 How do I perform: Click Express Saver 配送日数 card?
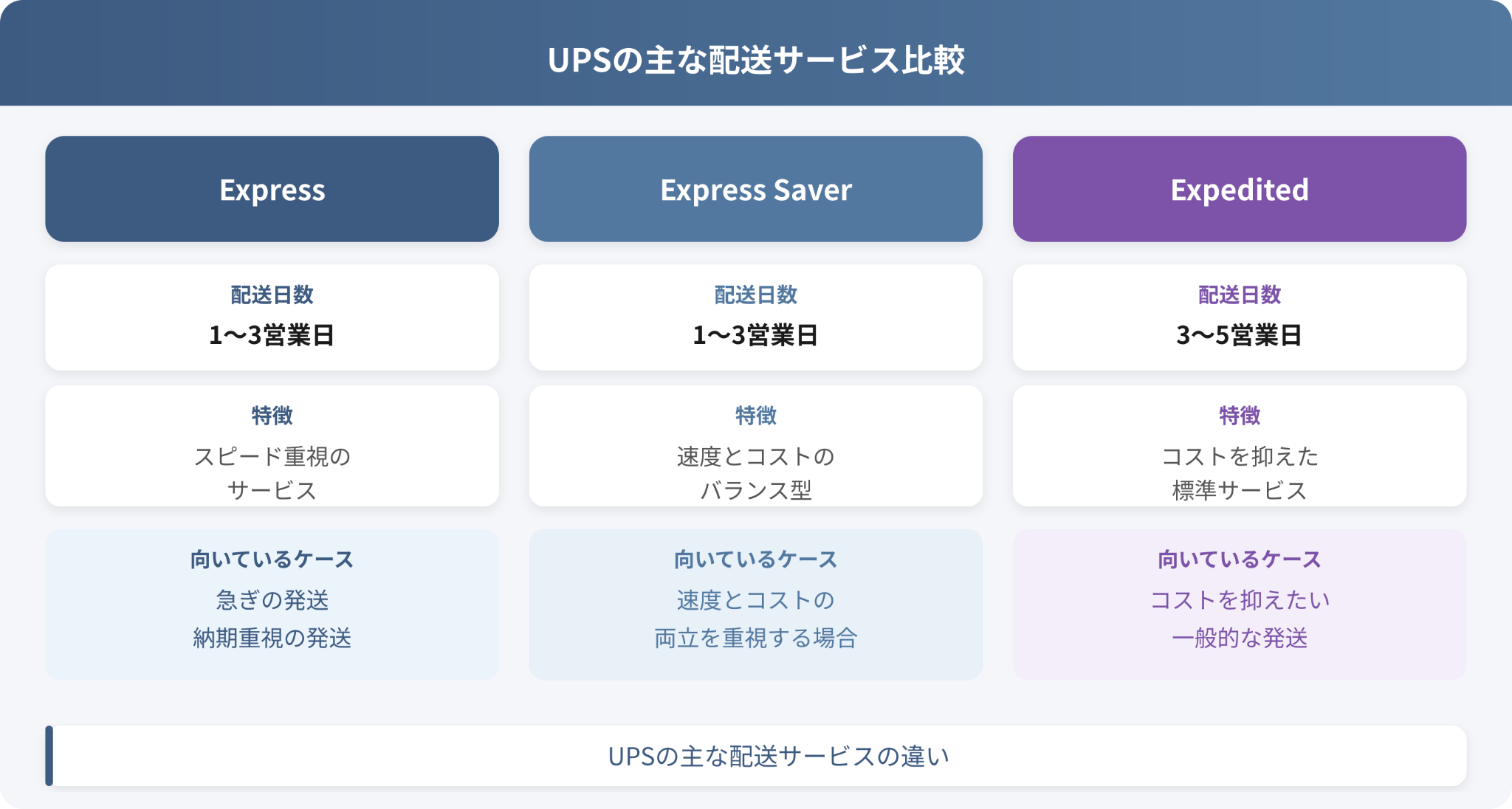click(755, 317)
